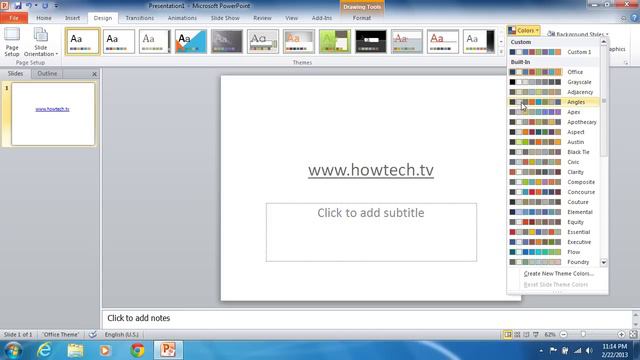Select the Aspect color scheme
The image size is (640, 360).
(x=553, y=132)
